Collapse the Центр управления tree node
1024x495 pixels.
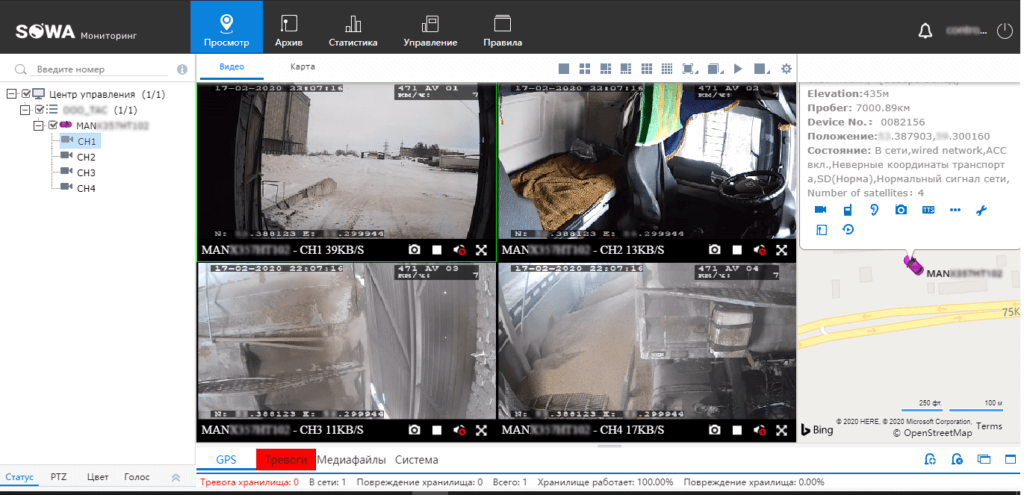tap(10, 94)
